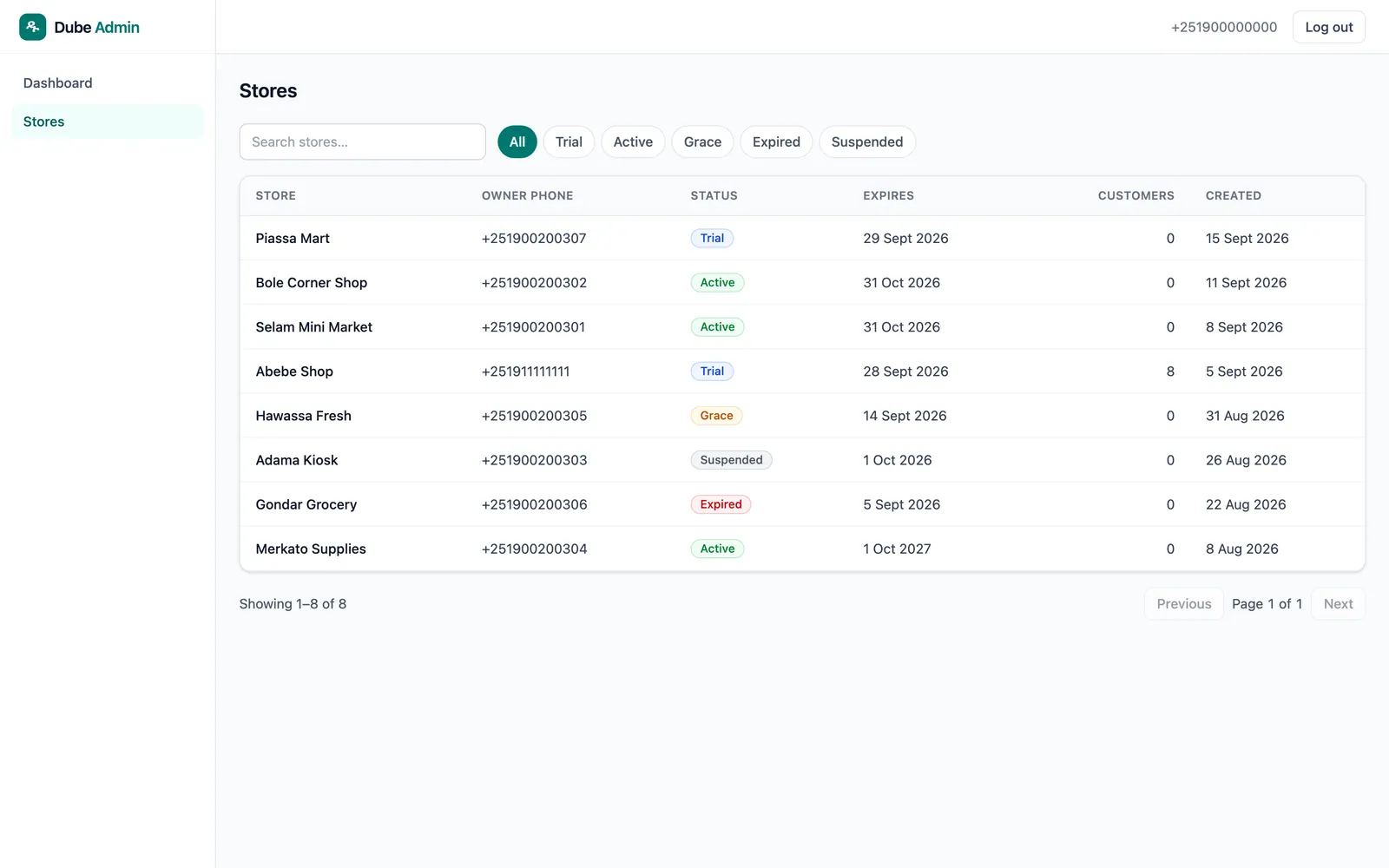The width and height of the screenshot is (1389, 868).
Task: Click the Active badge for Merkato Supplies
Action: [717, 549]
